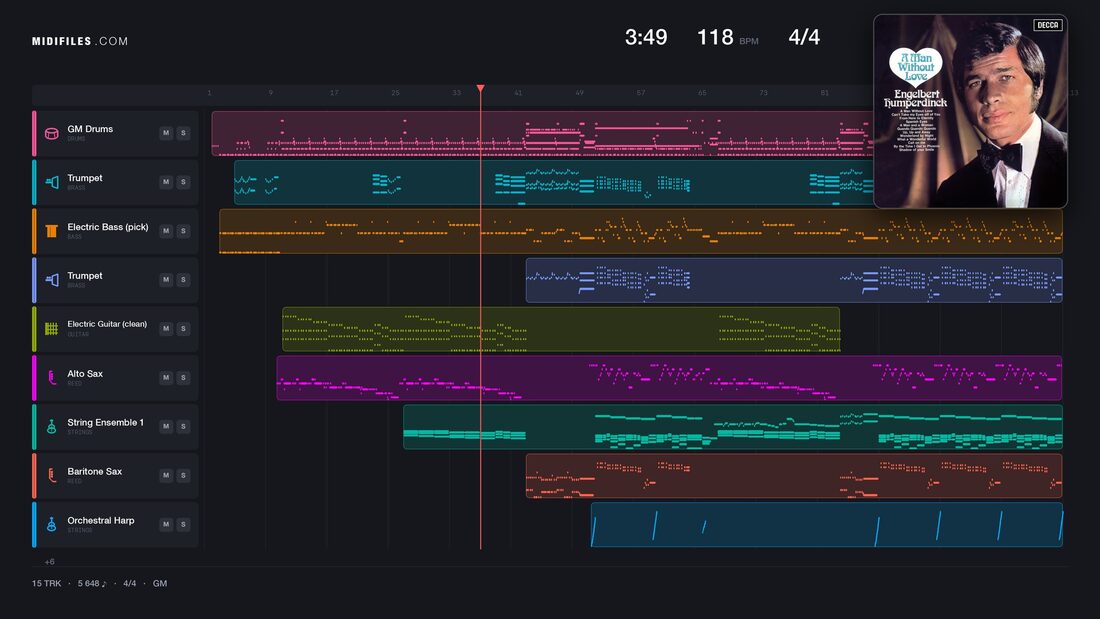1100x619 pixels.
Task: Click the GM Drums pink clip region
Action: click(x=542, y=133)
